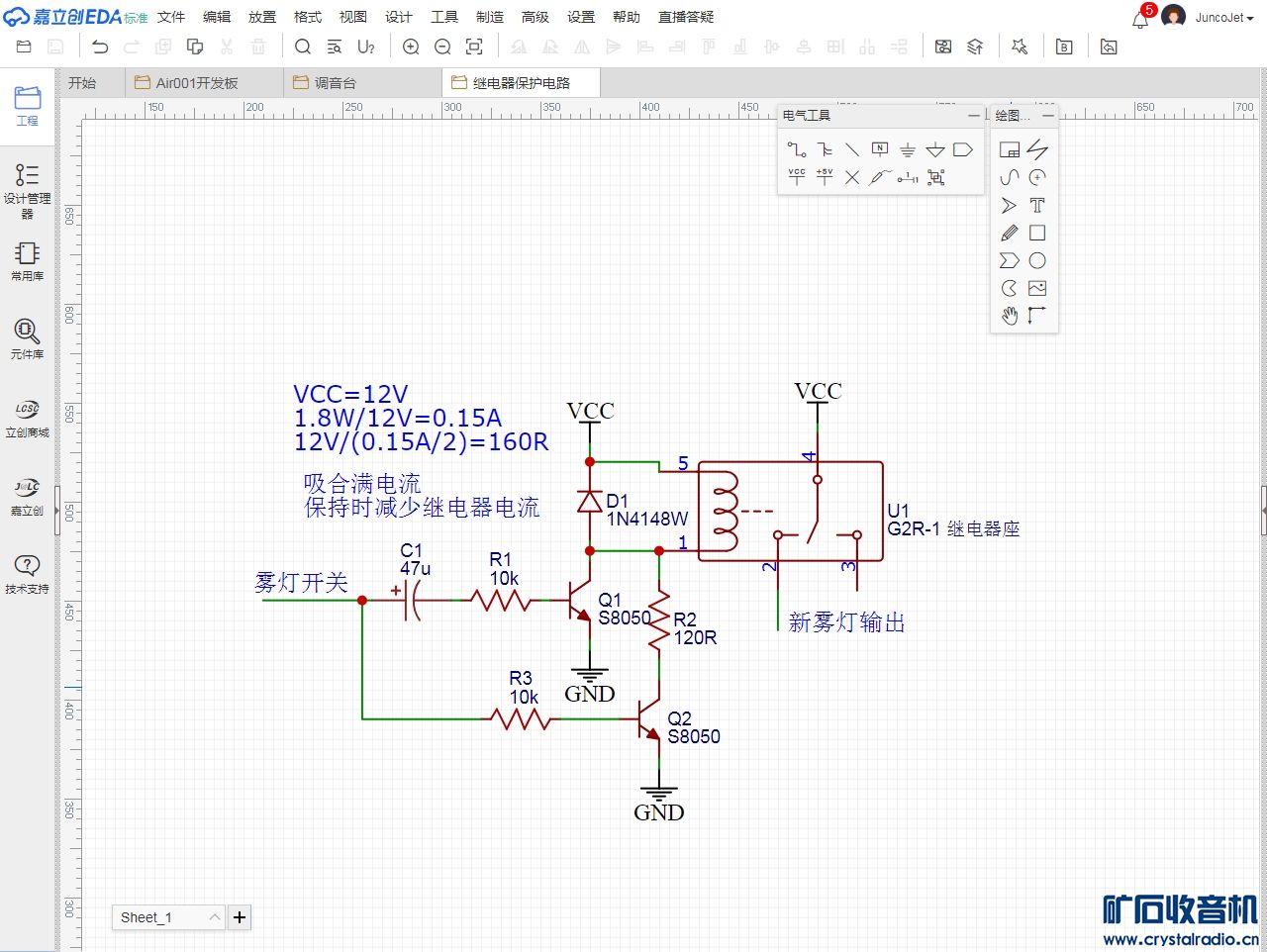1267x952 pixels.
Task: Open the notification bell
Action: coord(1139,18)
